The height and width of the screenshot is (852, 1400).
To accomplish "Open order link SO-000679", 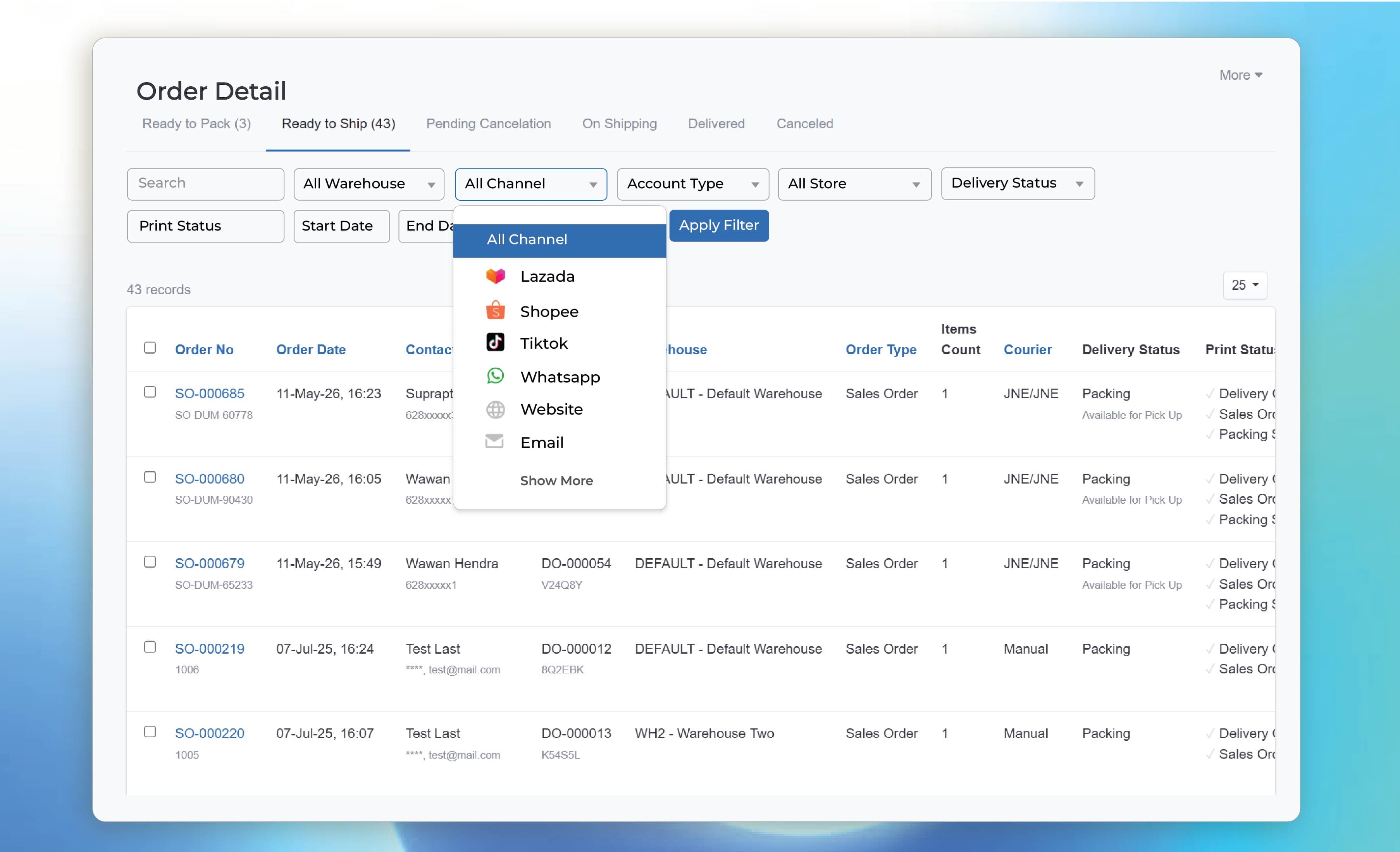I will coord(210,563).
